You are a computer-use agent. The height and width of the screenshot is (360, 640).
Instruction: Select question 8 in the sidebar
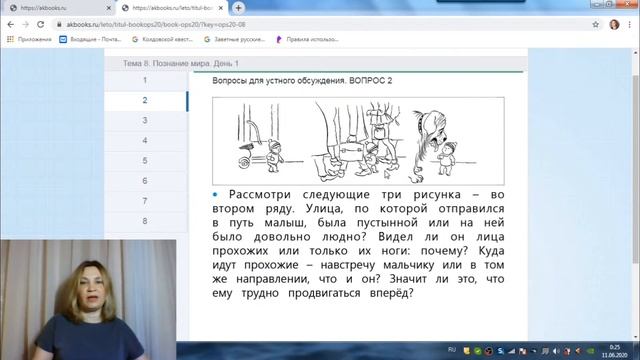[x=145, y=221]
